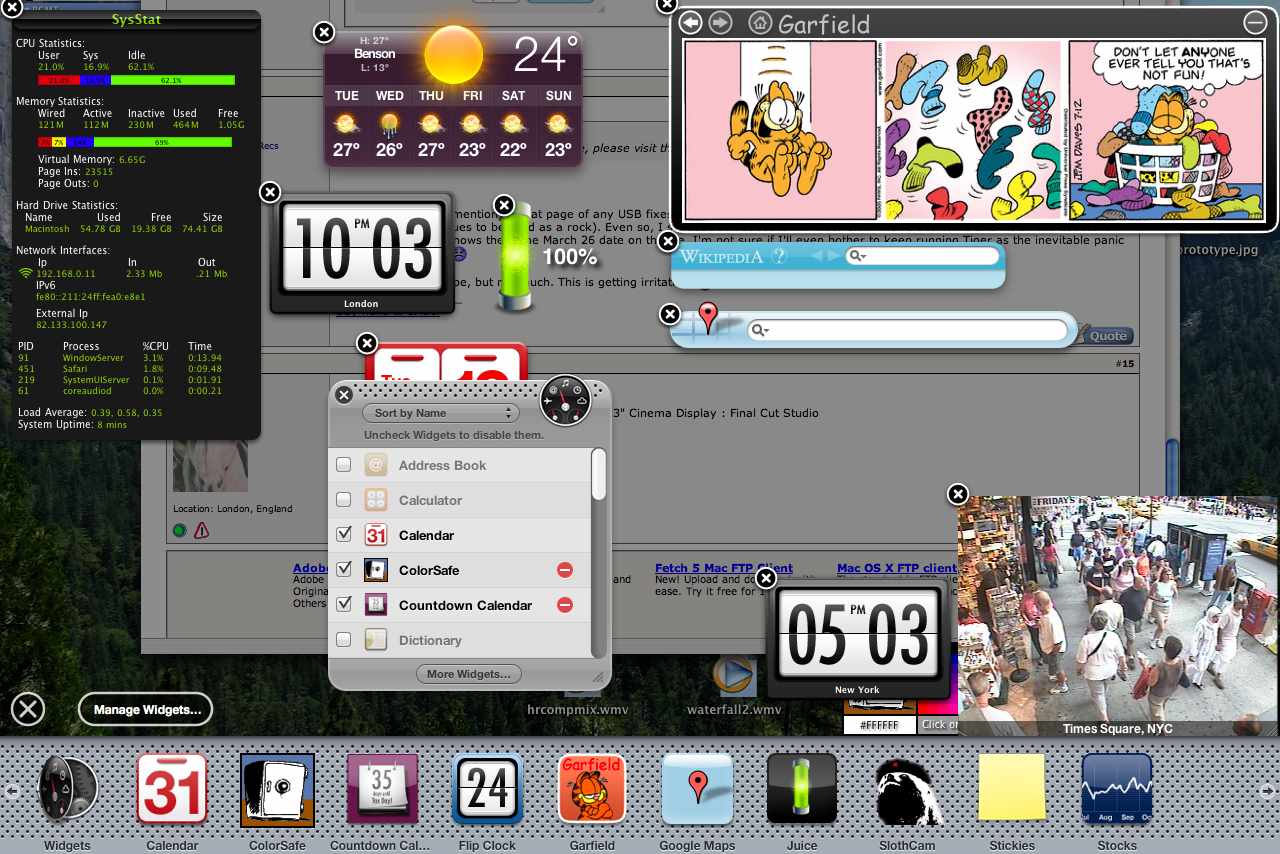This screenshot has width=1280, height=854.
Task: Launch the Google Maps widget icon
Action: point(697,789)
